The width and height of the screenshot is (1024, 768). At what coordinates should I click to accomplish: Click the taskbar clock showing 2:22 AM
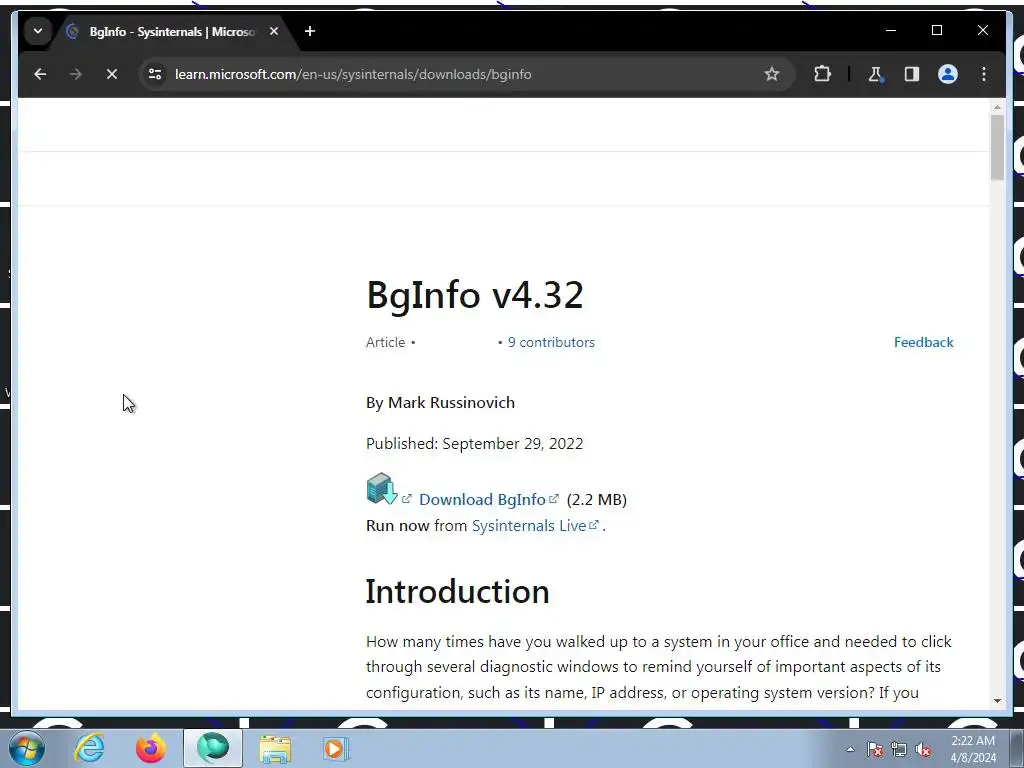[x=973, y=749]
